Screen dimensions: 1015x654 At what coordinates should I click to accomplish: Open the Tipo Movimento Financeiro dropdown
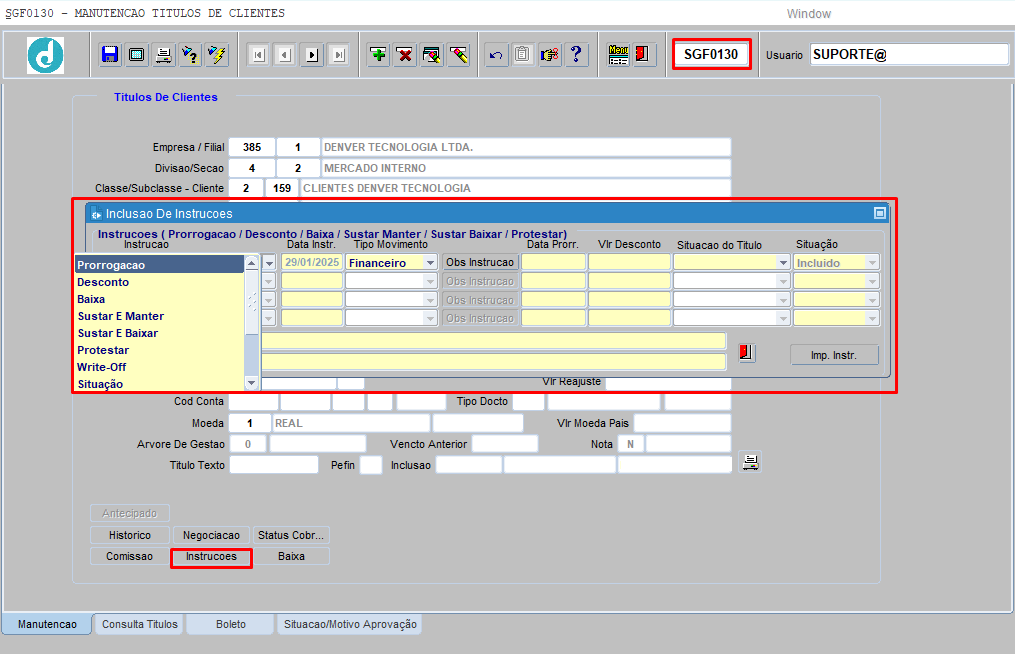point(430,262)
